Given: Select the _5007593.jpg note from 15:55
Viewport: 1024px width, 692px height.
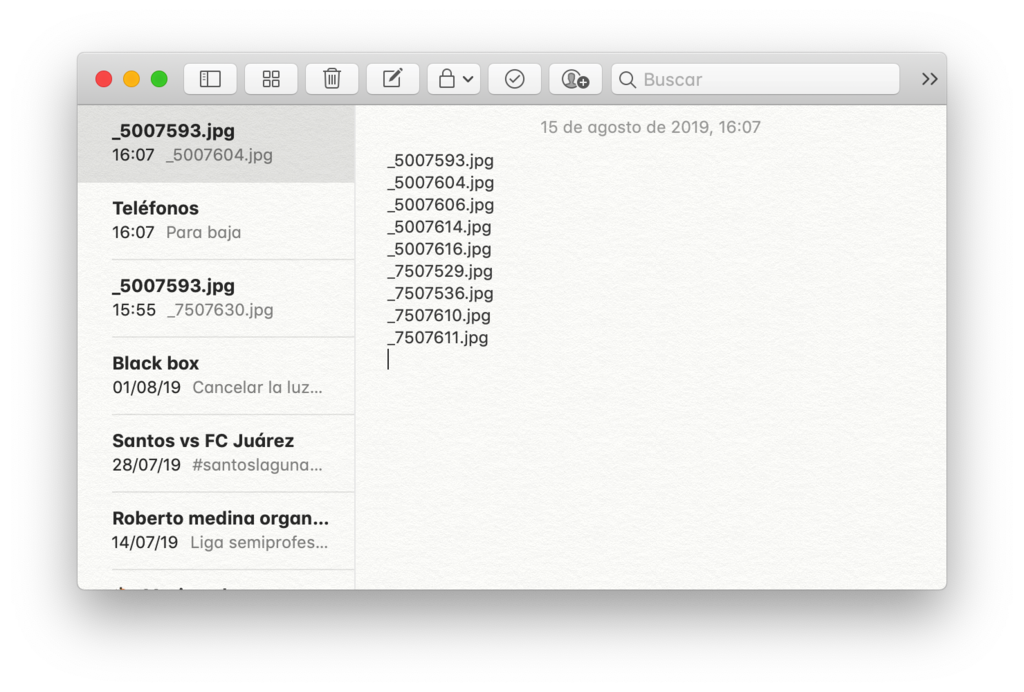Looking at the screenshot, I should tap(216, 298).
